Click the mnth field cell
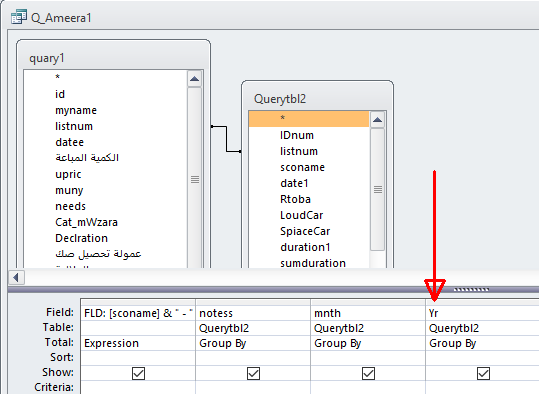The height and width of the screenshot is (394, 539). [x=368, y=313]
